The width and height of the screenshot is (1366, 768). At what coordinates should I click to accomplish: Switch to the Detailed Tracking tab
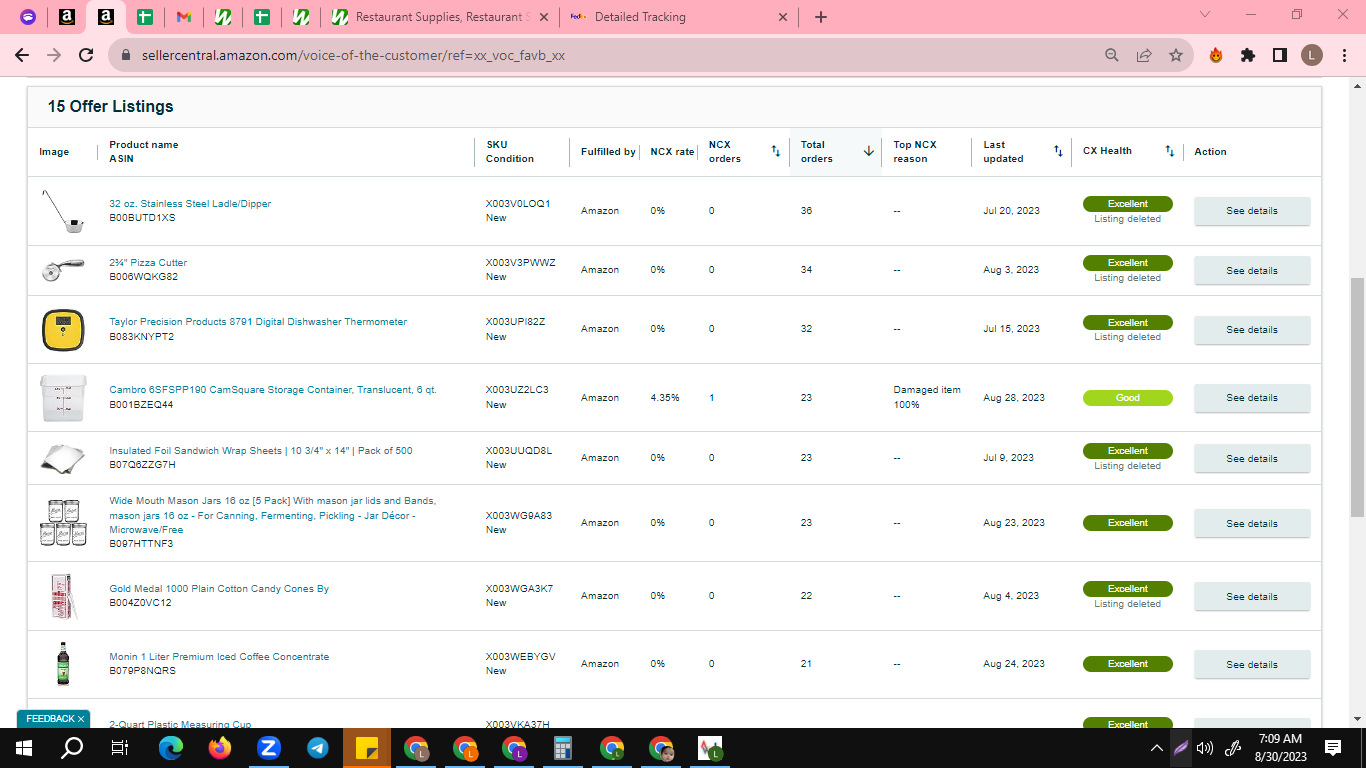pyautogui.click(x=679, y=17)
